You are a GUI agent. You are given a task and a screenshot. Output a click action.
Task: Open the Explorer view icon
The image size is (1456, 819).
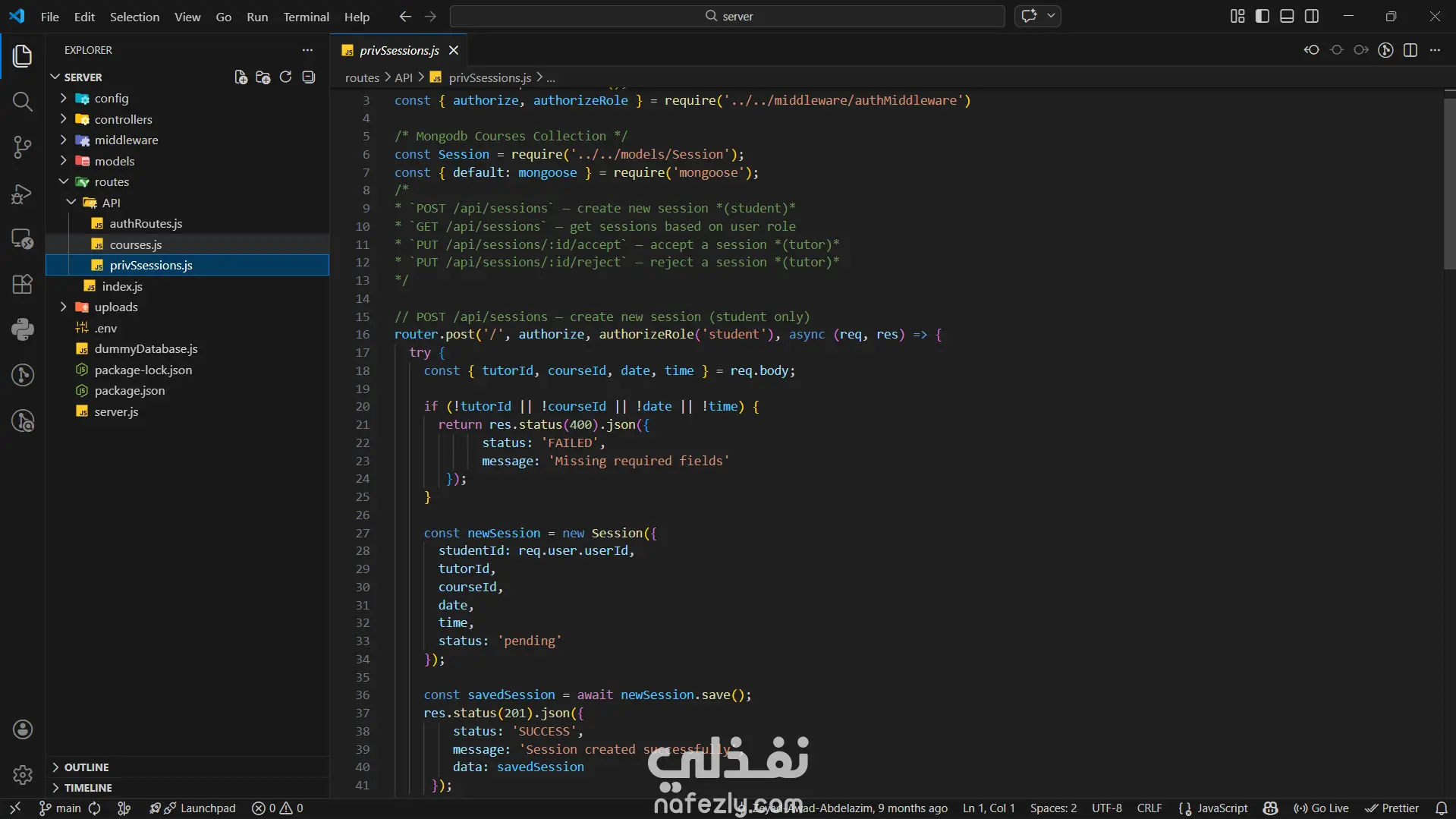[x=23, y=55]
